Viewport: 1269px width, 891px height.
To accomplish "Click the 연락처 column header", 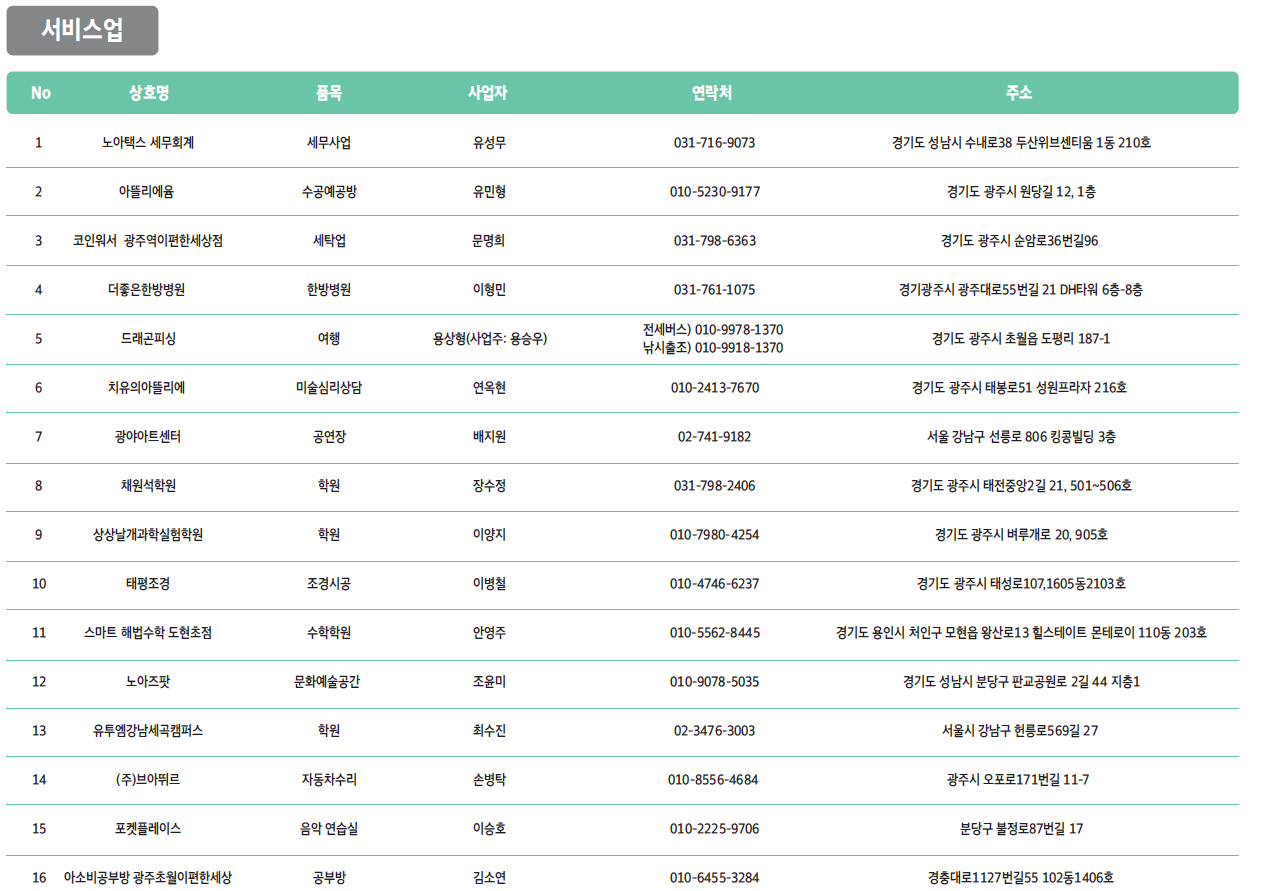I will click(x=712, y=93).
